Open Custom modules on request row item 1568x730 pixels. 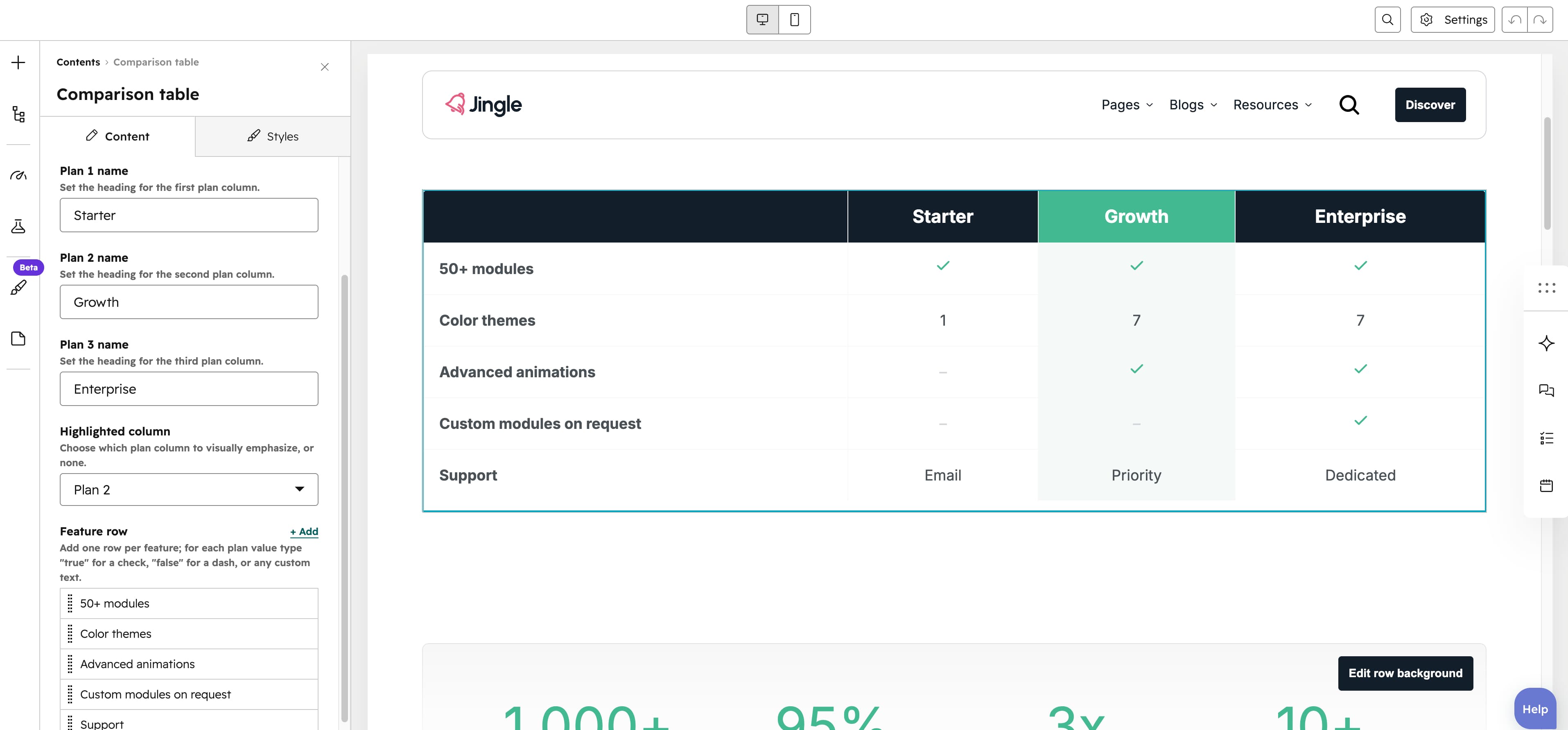(x=189, y=695)
